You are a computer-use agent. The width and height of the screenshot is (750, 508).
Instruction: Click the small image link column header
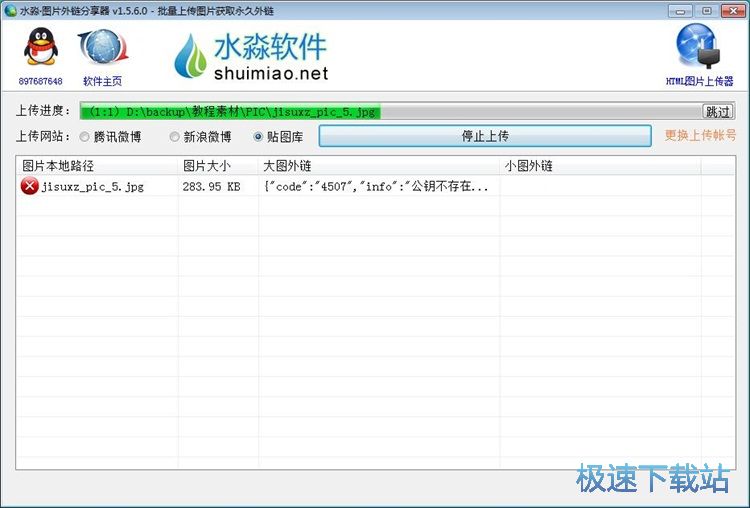tap(600, 165)
